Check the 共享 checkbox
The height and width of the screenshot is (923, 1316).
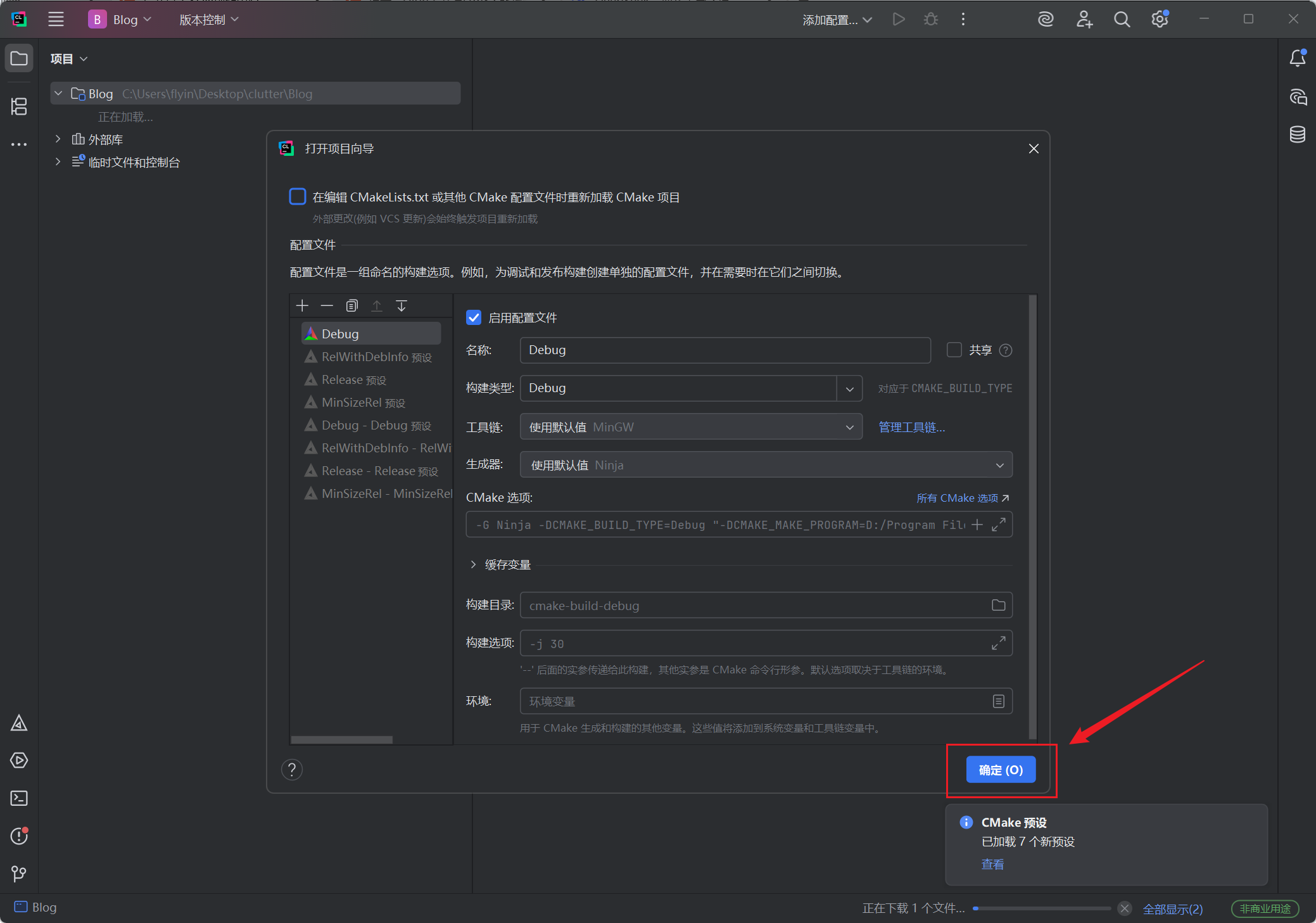coord(954,350)
